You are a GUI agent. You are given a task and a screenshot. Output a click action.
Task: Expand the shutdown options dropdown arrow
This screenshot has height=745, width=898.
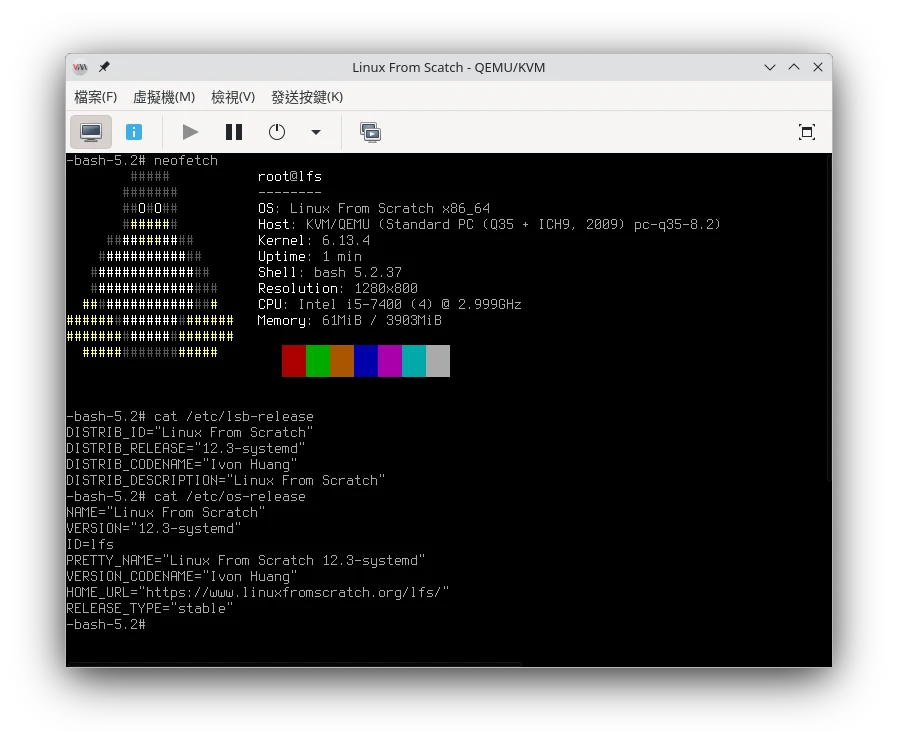tap(316, 132)
